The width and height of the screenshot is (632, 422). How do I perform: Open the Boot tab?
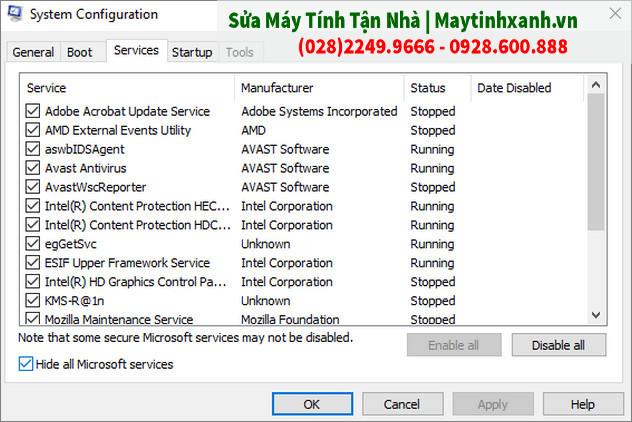pyautogui.click(x=79, y=52)
